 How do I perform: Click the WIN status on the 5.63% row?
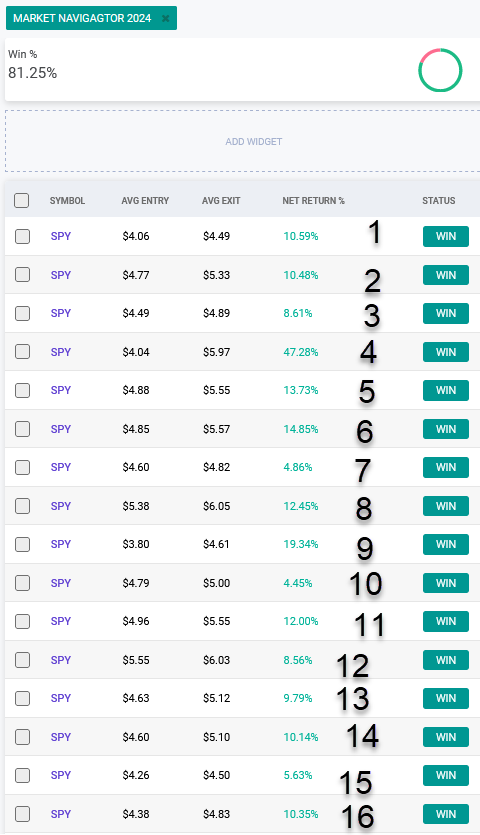coord(446,775)
